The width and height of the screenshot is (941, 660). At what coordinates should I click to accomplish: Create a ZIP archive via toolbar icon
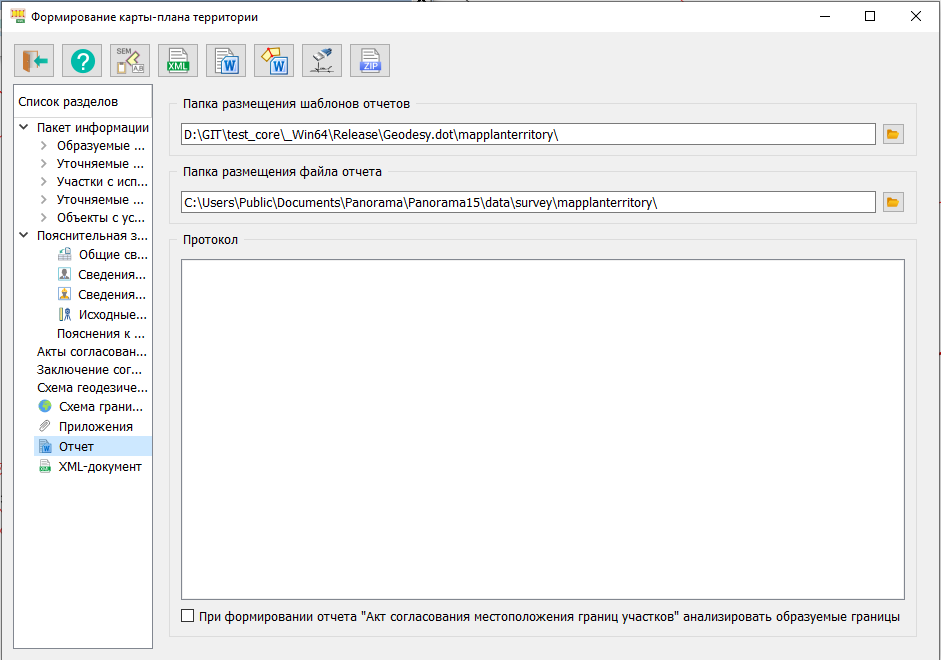[x=370, y=62]
